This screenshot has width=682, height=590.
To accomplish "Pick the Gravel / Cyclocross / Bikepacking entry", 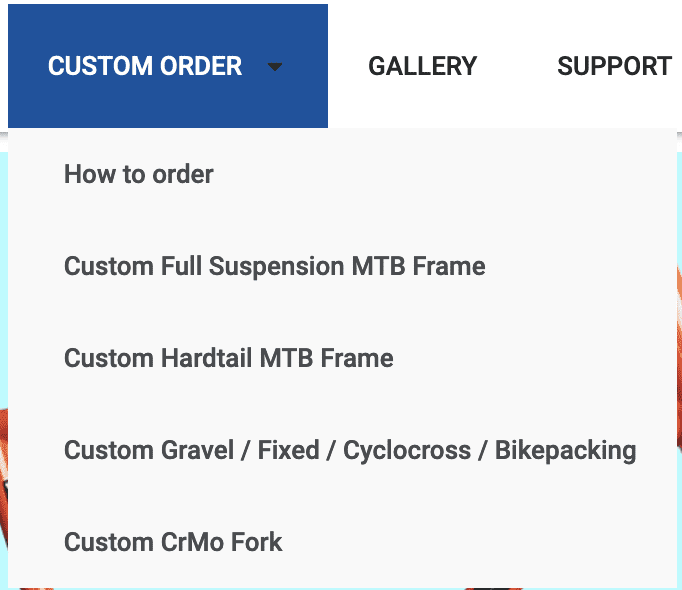I will pyautogui.click(x=350, y=451).
